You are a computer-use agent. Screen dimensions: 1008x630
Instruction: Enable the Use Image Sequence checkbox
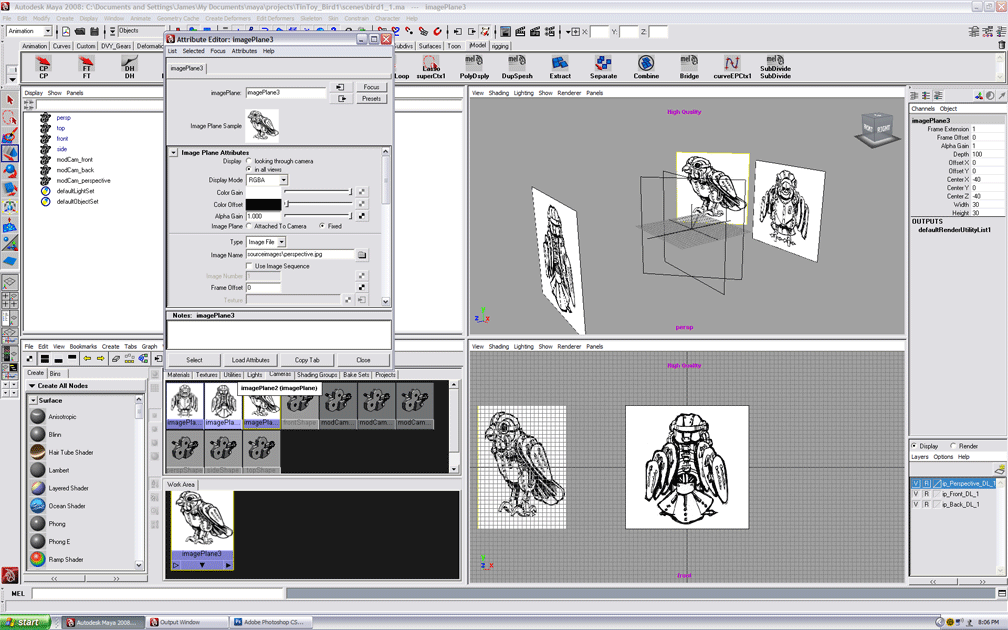pos(249,266)
